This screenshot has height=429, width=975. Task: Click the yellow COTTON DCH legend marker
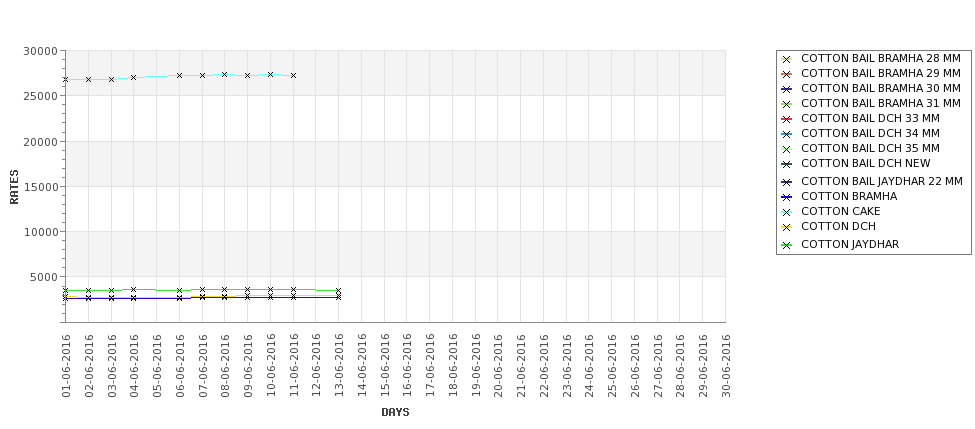787,227
